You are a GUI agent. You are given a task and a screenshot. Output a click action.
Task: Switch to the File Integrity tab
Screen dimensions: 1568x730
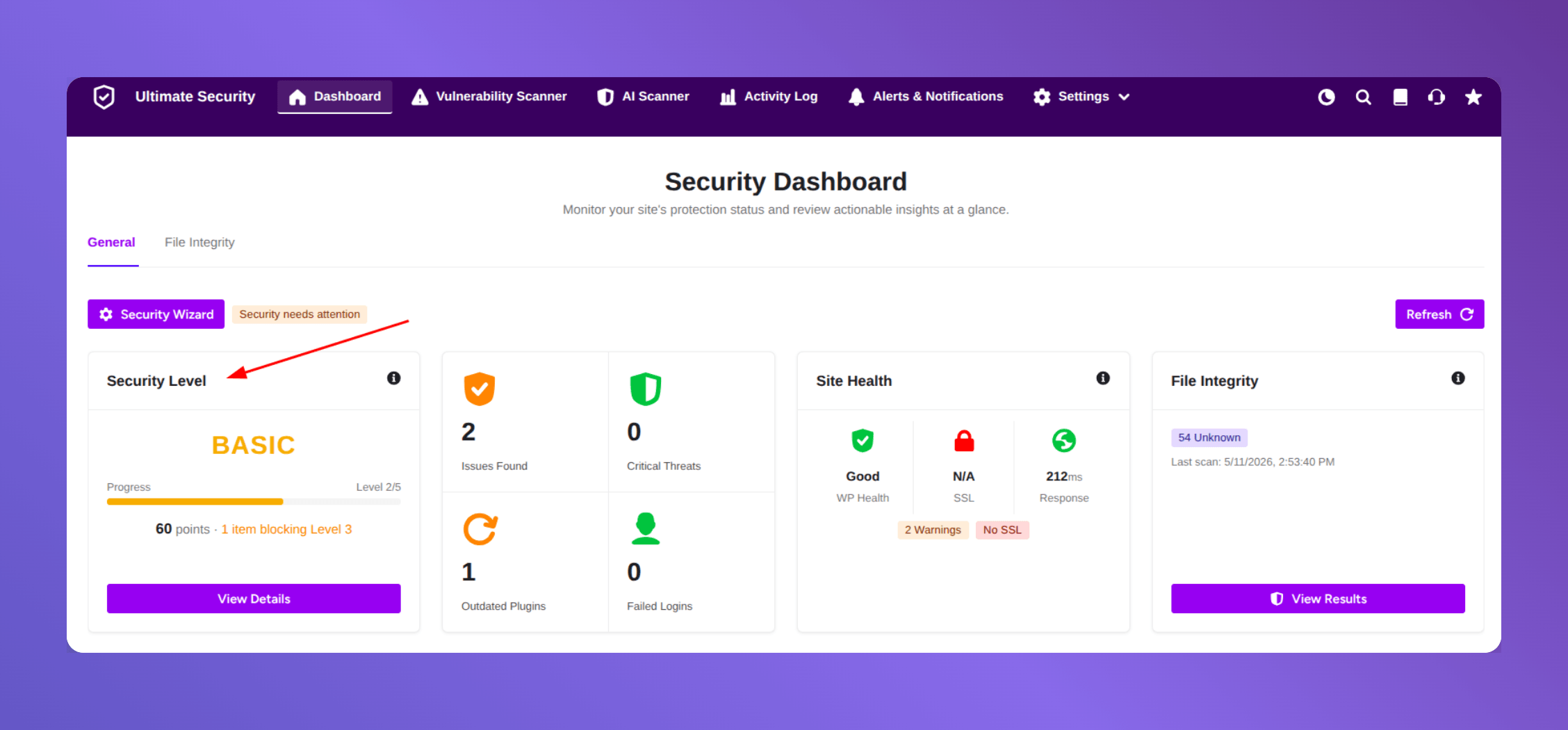click(199, 243)
